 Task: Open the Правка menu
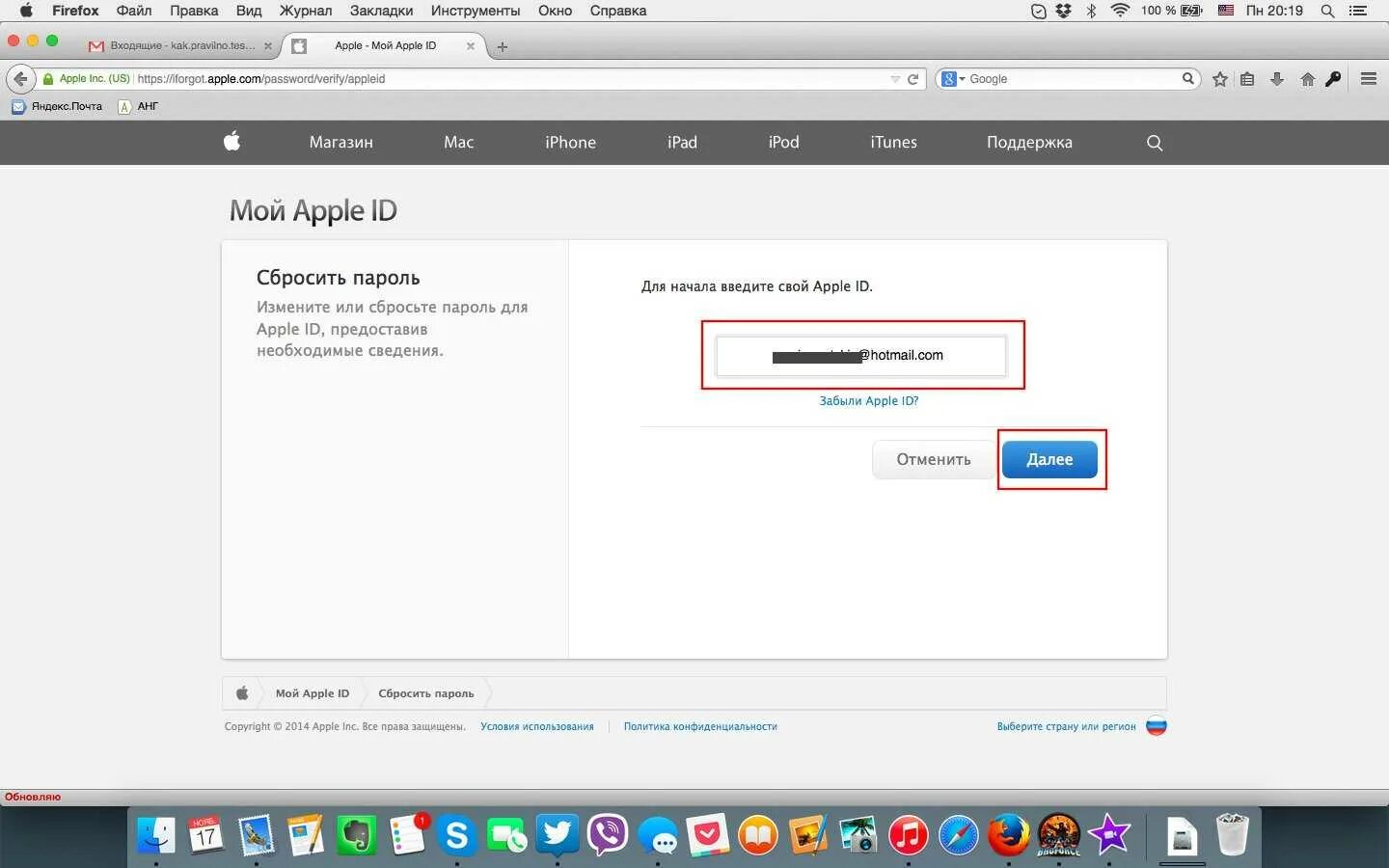click(194, 11)
